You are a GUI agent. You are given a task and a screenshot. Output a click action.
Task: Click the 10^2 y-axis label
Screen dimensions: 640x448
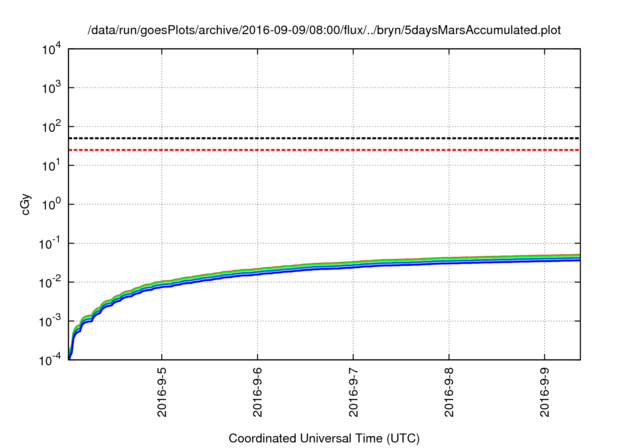tap(51, 127)
